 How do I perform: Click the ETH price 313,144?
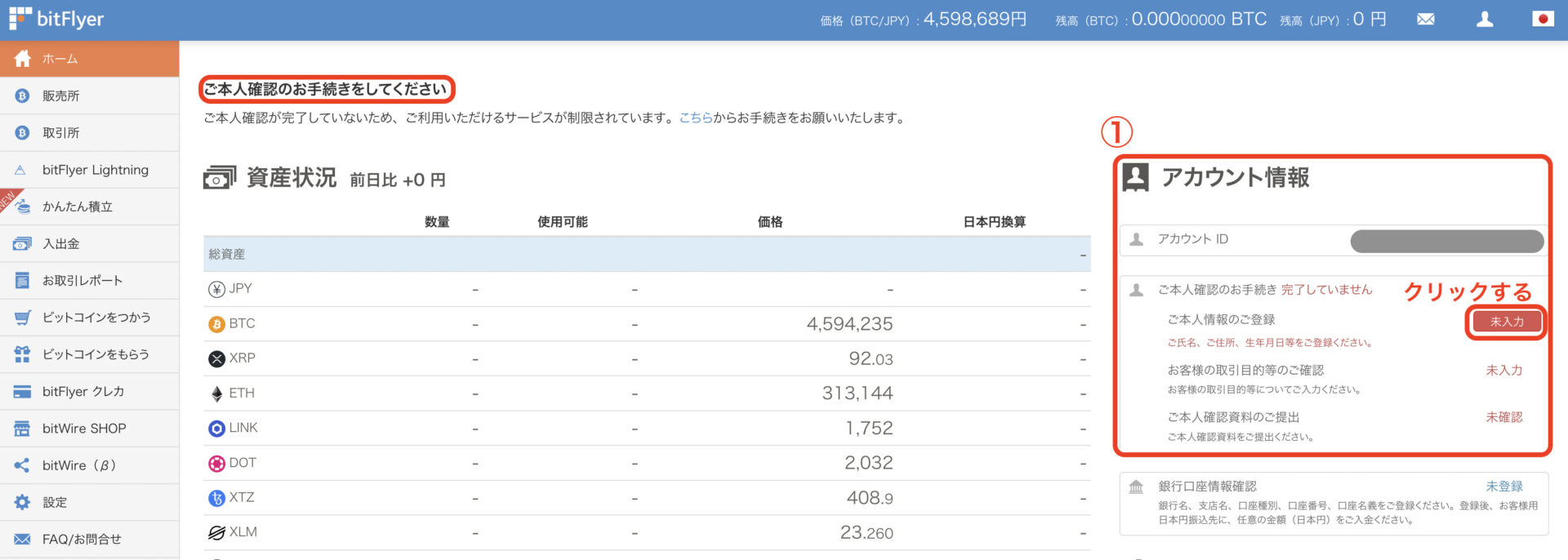(857, 393)
